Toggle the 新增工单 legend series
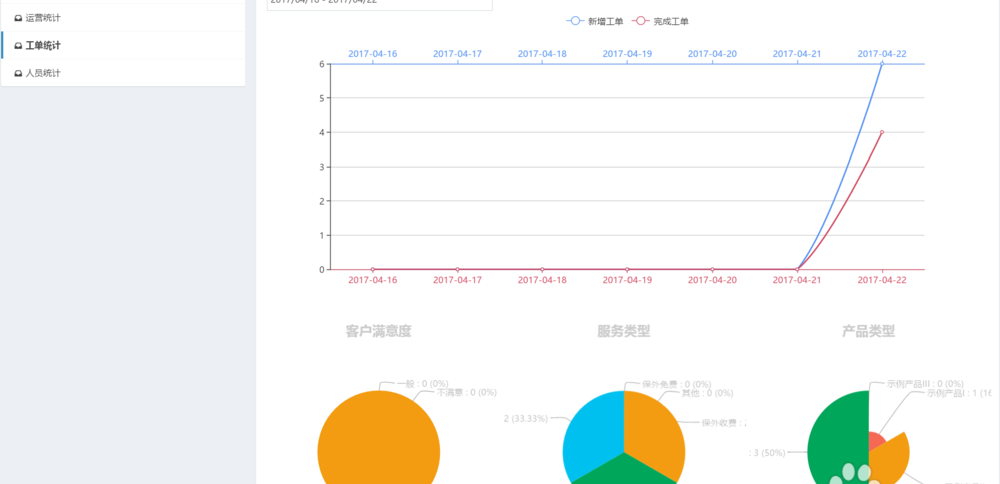This screenshot has width=1000, height=484. tap(594, 21)
